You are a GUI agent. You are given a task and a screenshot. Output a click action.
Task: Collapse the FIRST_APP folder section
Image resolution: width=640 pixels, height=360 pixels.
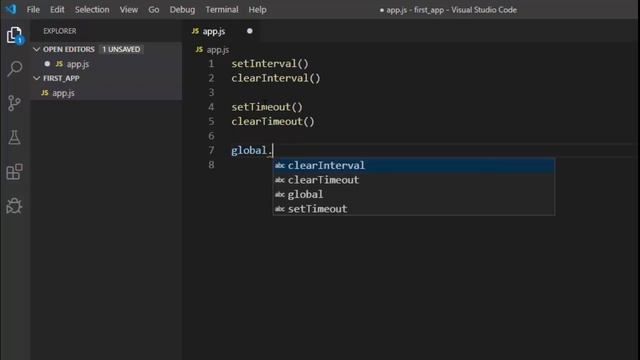[37, 78]
